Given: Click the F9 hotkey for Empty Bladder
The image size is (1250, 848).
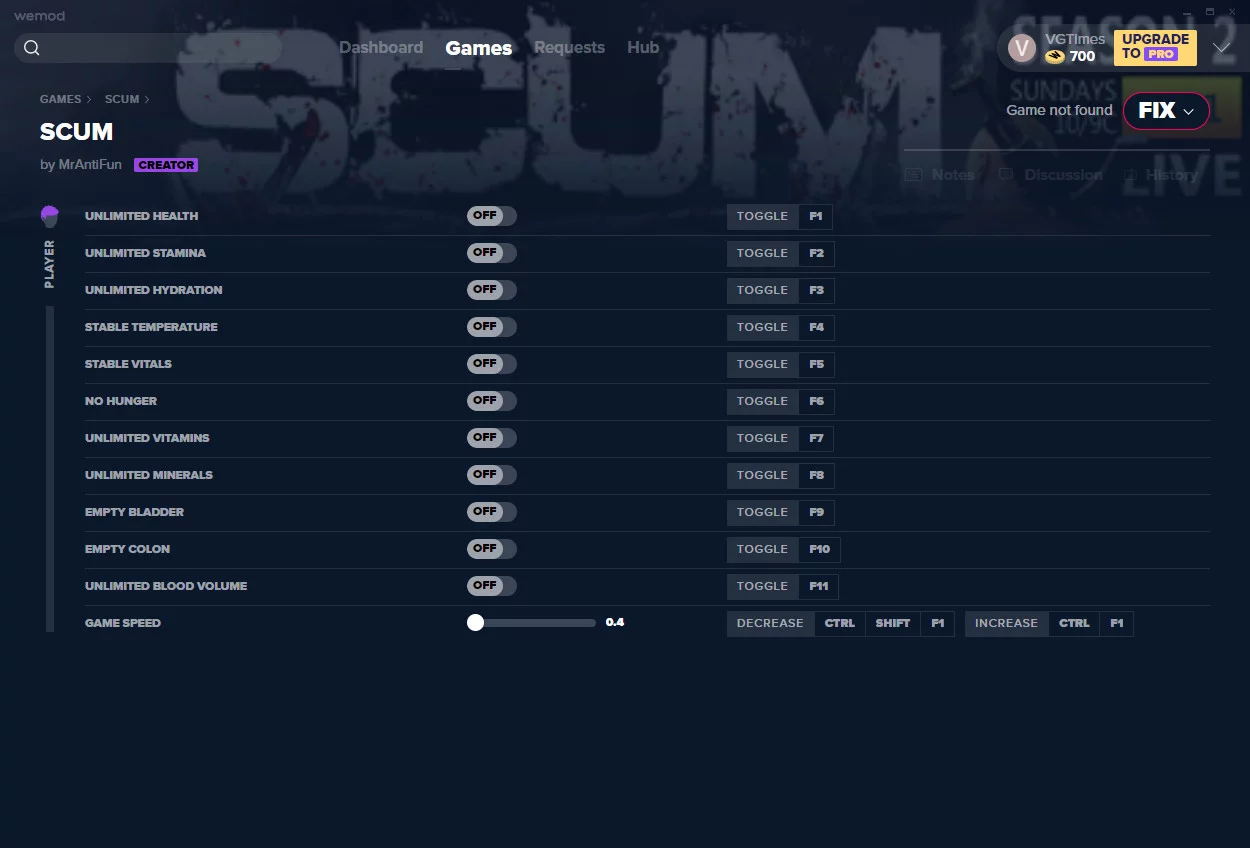Looking at the screenshot, I should point(816,512).
